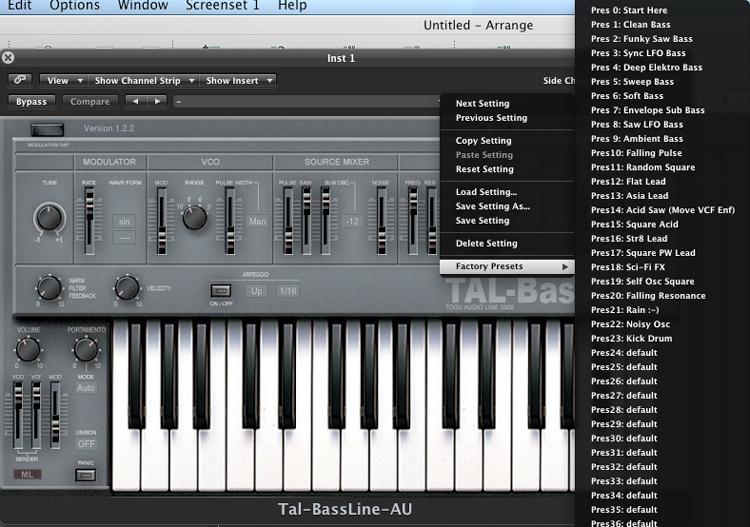Viewport: 750px width, 527px height.
Task: Open the preset name dropdown field
Action: click(306, 101)
